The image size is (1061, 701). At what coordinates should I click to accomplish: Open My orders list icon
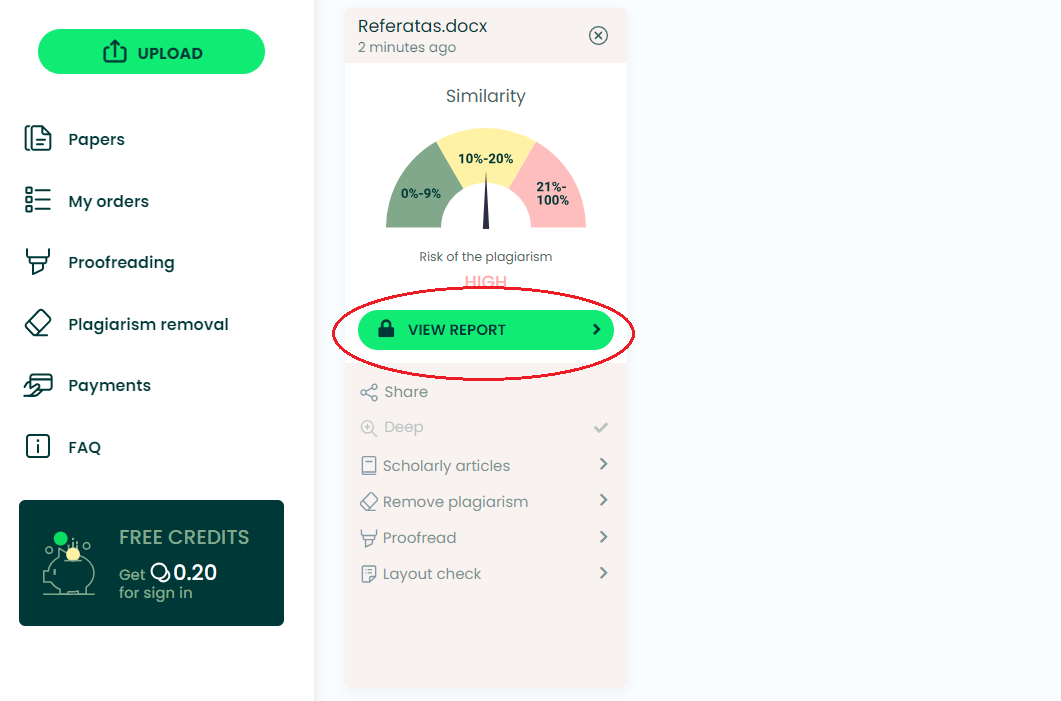point(38,200)
